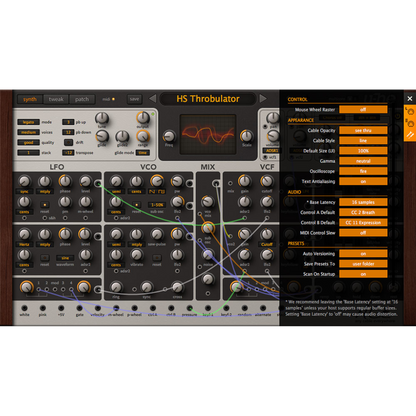Load the next preset with right arrow
Viewport: 416px width, 416px height.
click(263, 99)
